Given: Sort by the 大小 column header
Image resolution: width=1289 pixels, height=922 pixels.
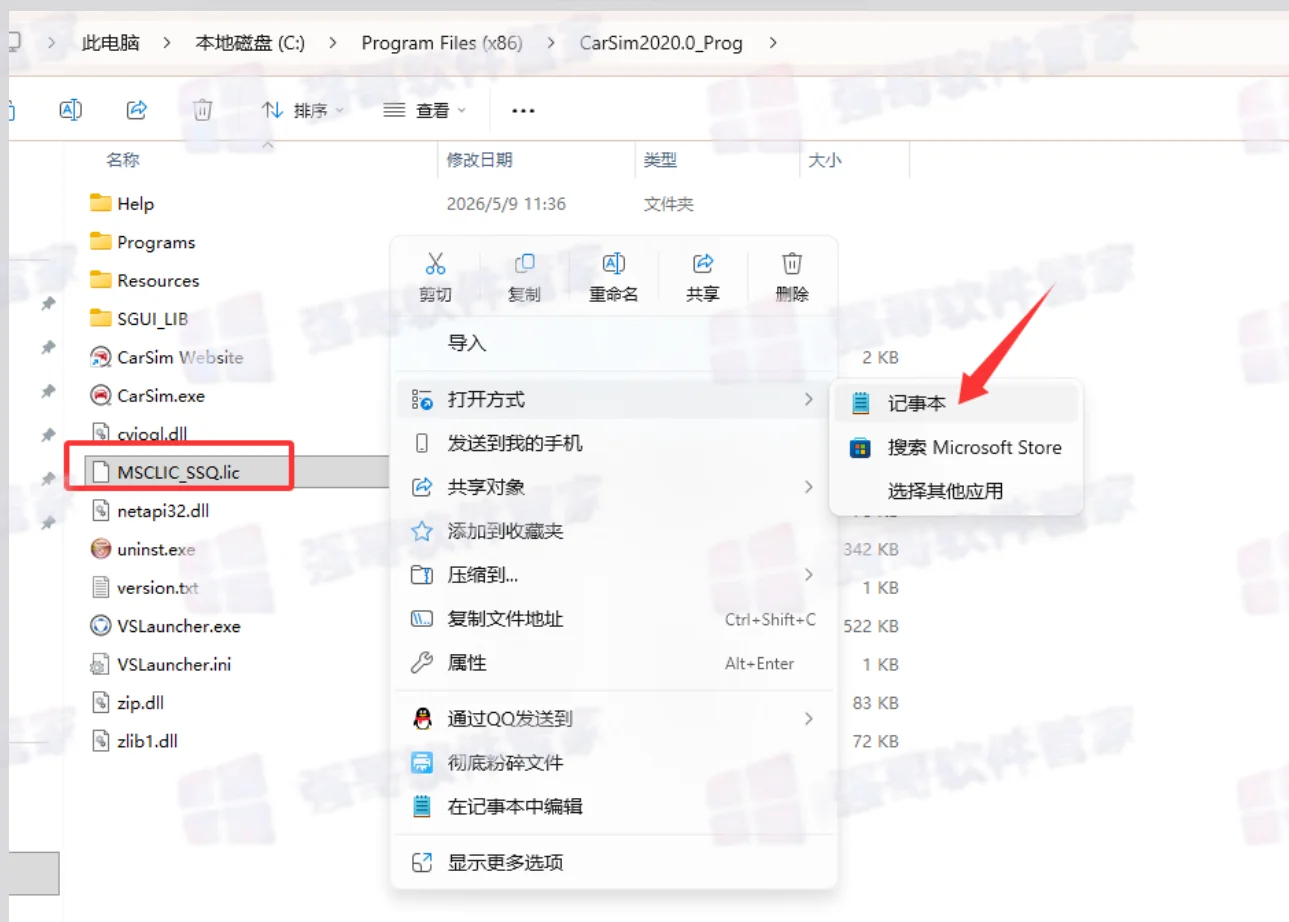Looking at the screenshot, I should tap(824, 160).
